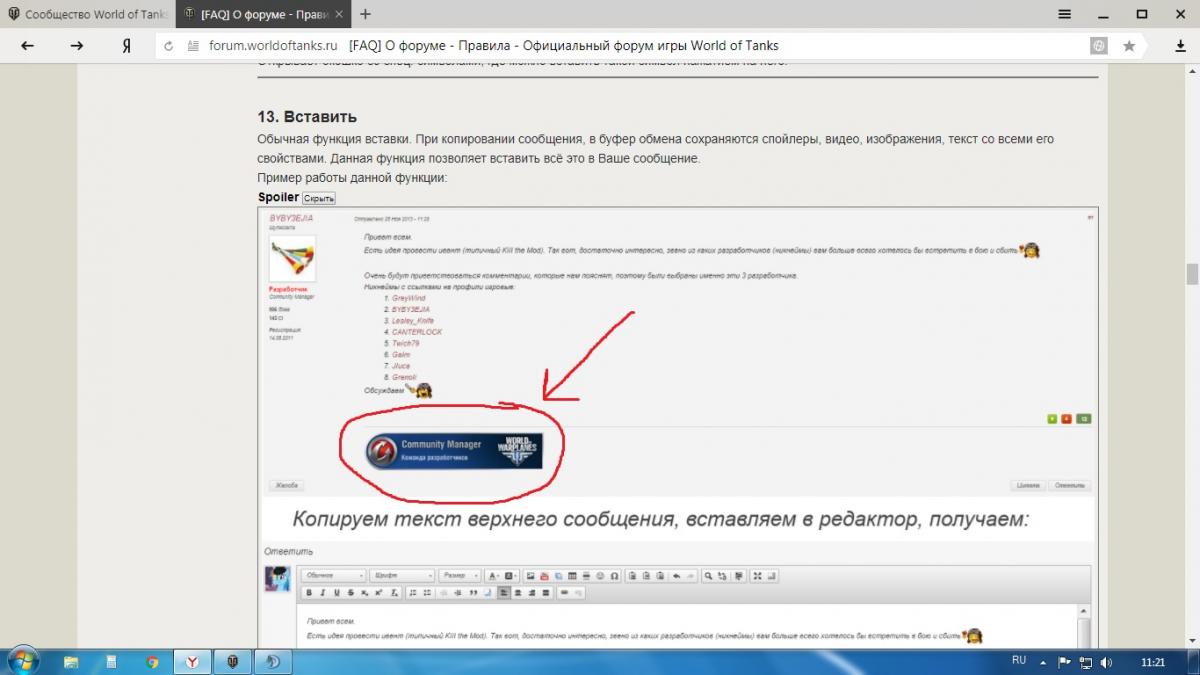1200x675 pixels.
Task: Close the [FAQ] О форуме tab
Action: coord(339,14)
